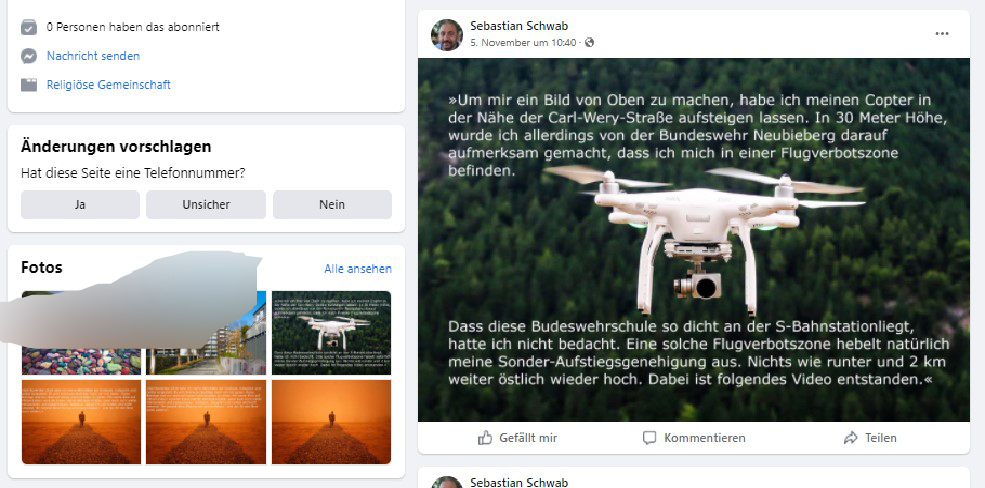Click the speech bubble Kommentieren icon

coord(650,438)
